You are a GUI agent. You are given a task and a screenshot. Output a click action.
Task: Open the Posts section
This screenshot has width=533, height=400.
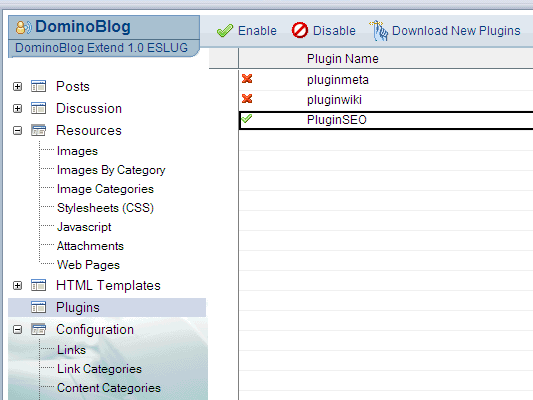(x=73, y=86)
